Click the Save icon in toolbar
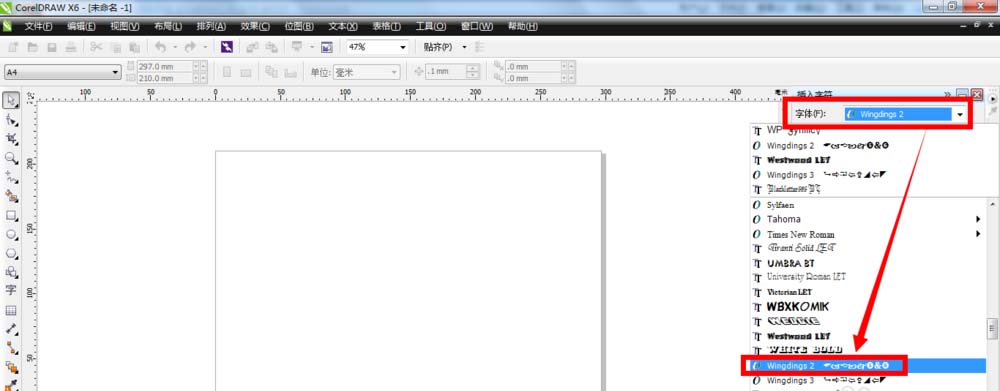 [52, 47]
